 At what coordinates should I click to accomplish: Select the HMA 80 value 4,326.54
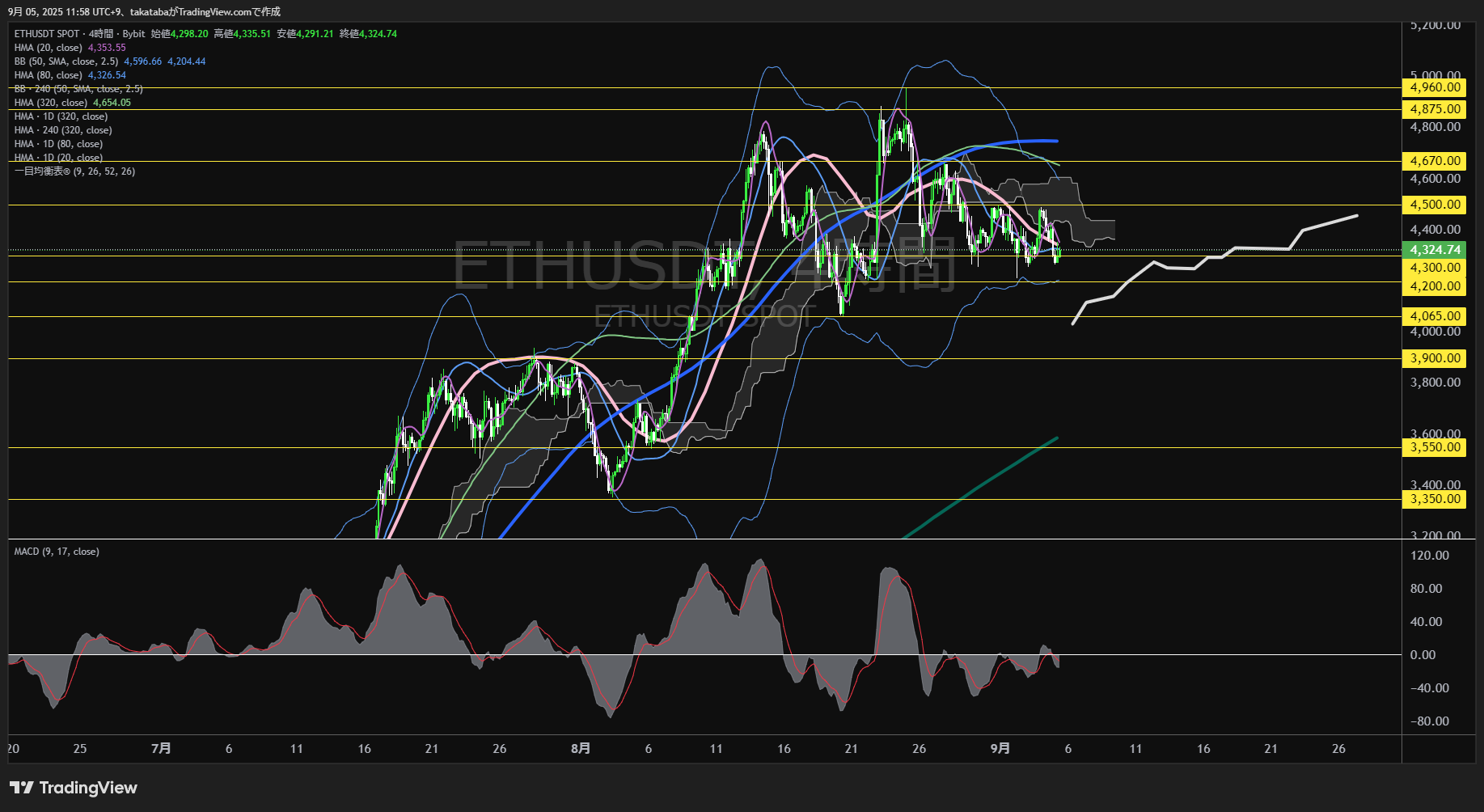tap(107, 75)
